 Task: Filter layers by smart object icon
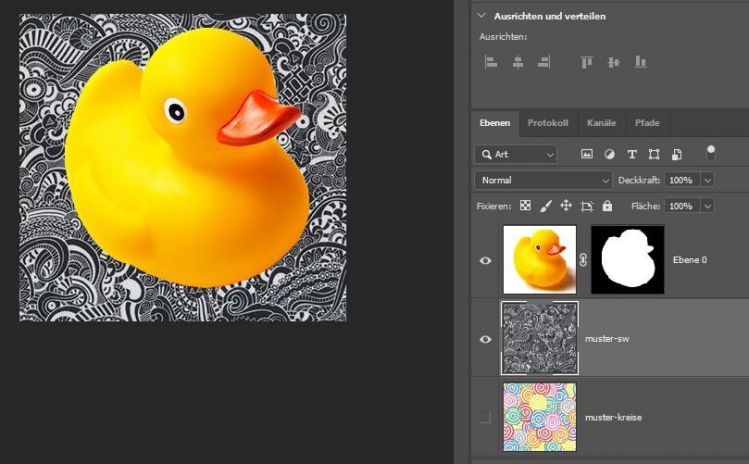coord(676,154)
